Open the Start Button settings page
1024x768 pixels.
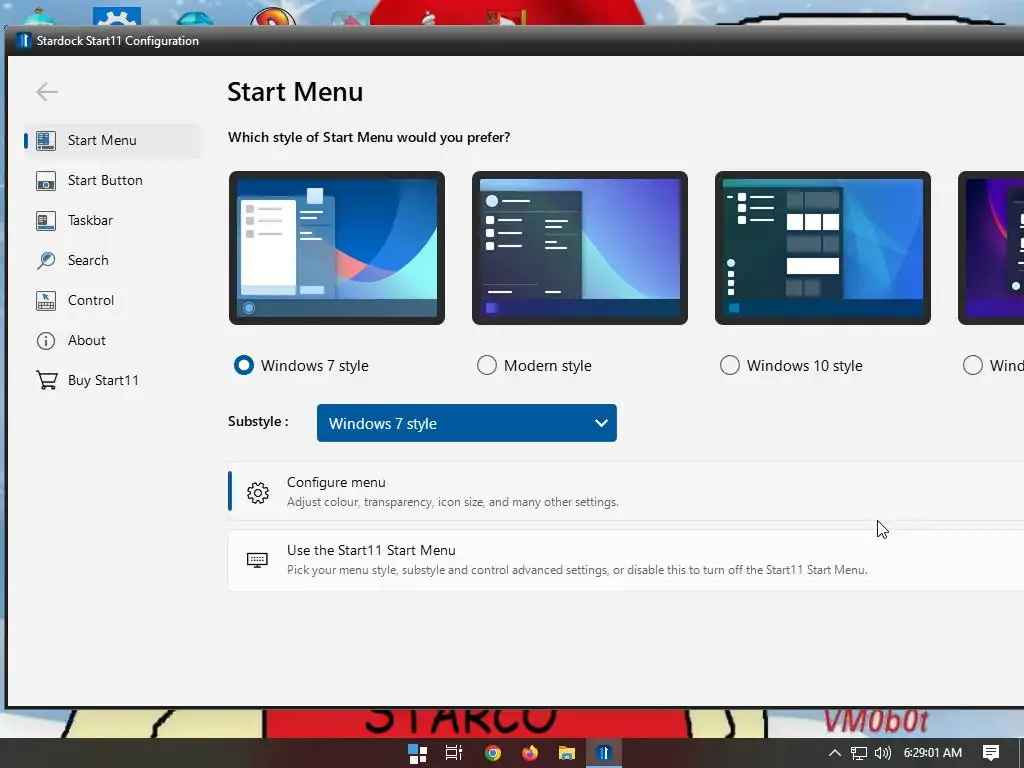pos(112,180)
